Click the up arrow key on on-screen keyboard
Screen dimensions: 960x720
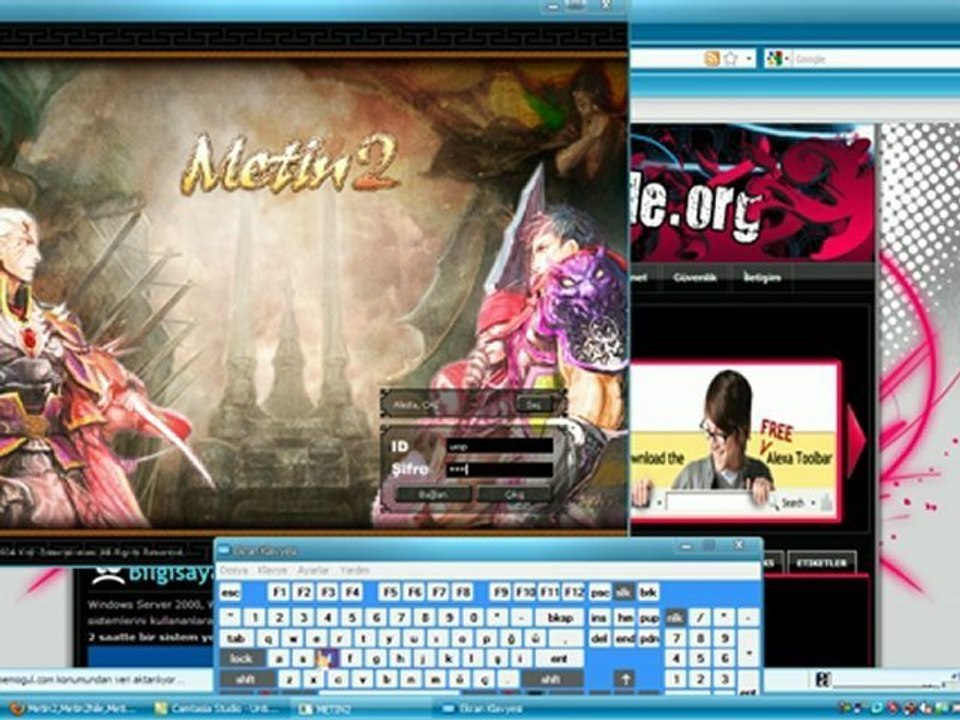point(625,680)
